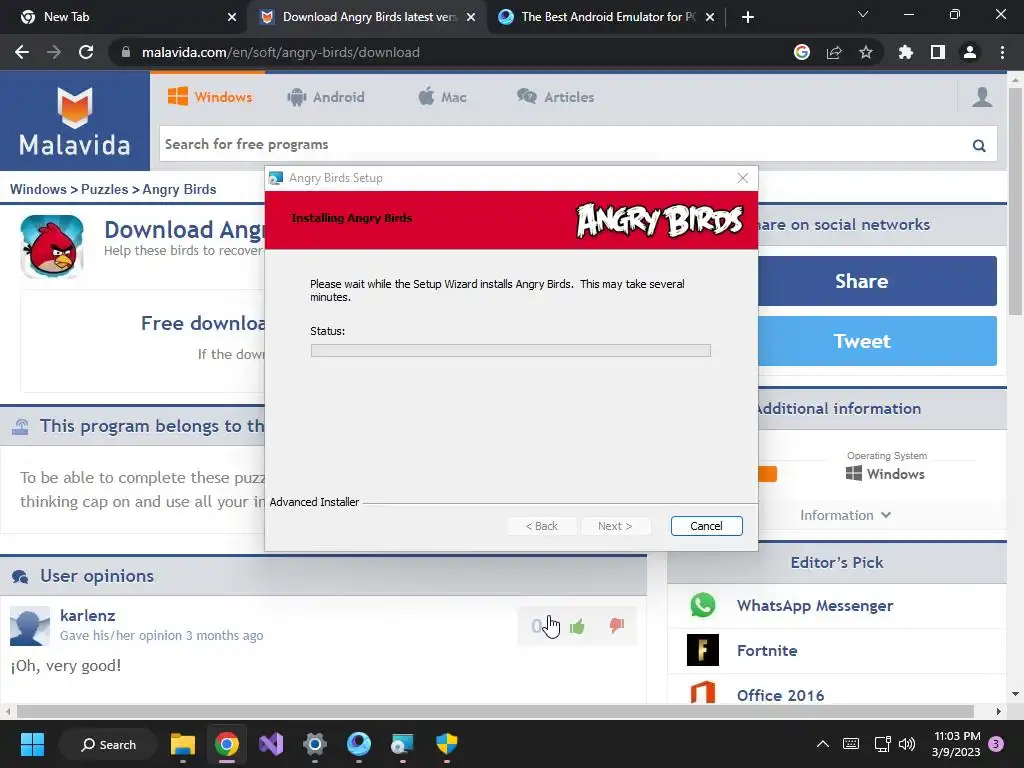Click the Cancel button in Angry Birds Setup
This screenshot has height=768, width=1024.
706,526
